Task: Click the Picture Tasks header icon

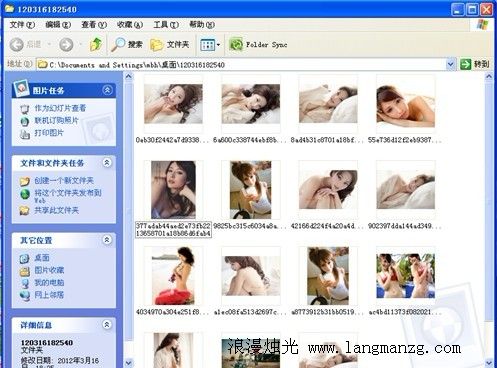Action: tap(21, 88)
